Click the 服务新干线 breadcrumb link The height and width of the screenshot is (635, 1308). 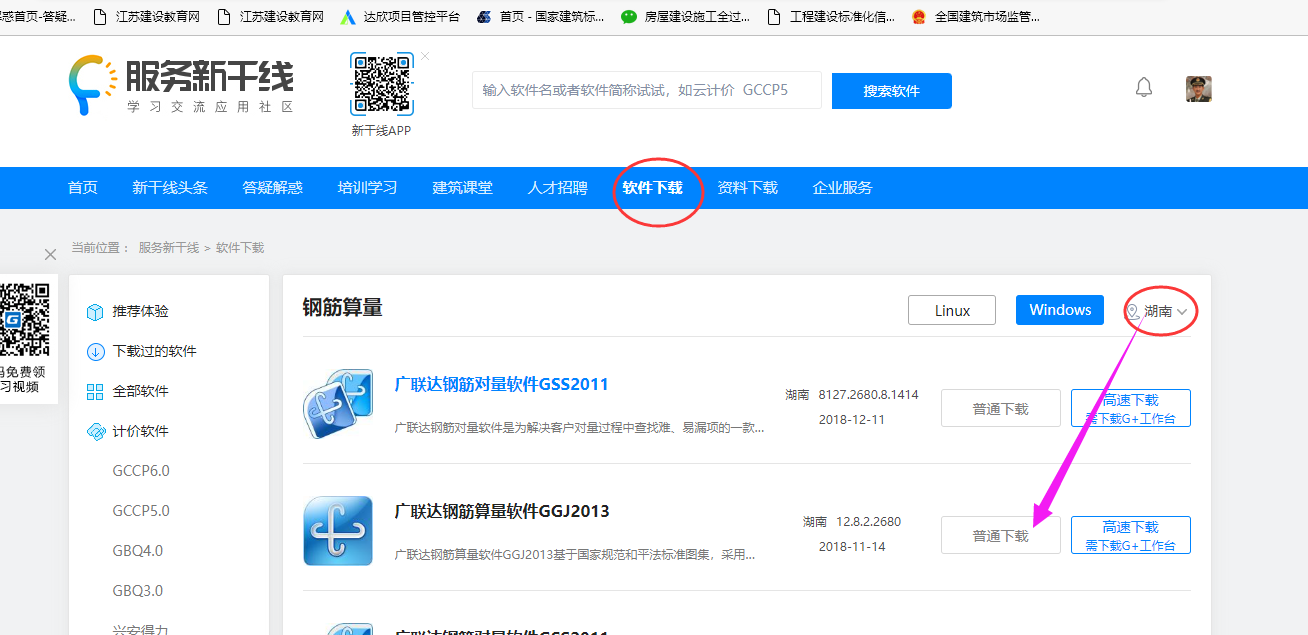point(169,247)
